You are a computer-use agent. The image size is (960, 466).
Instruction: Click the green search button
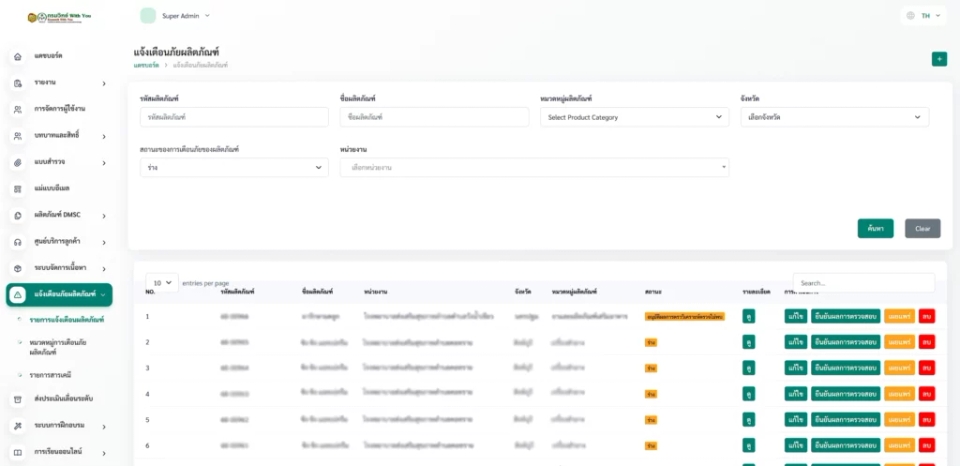pos(875,228)
